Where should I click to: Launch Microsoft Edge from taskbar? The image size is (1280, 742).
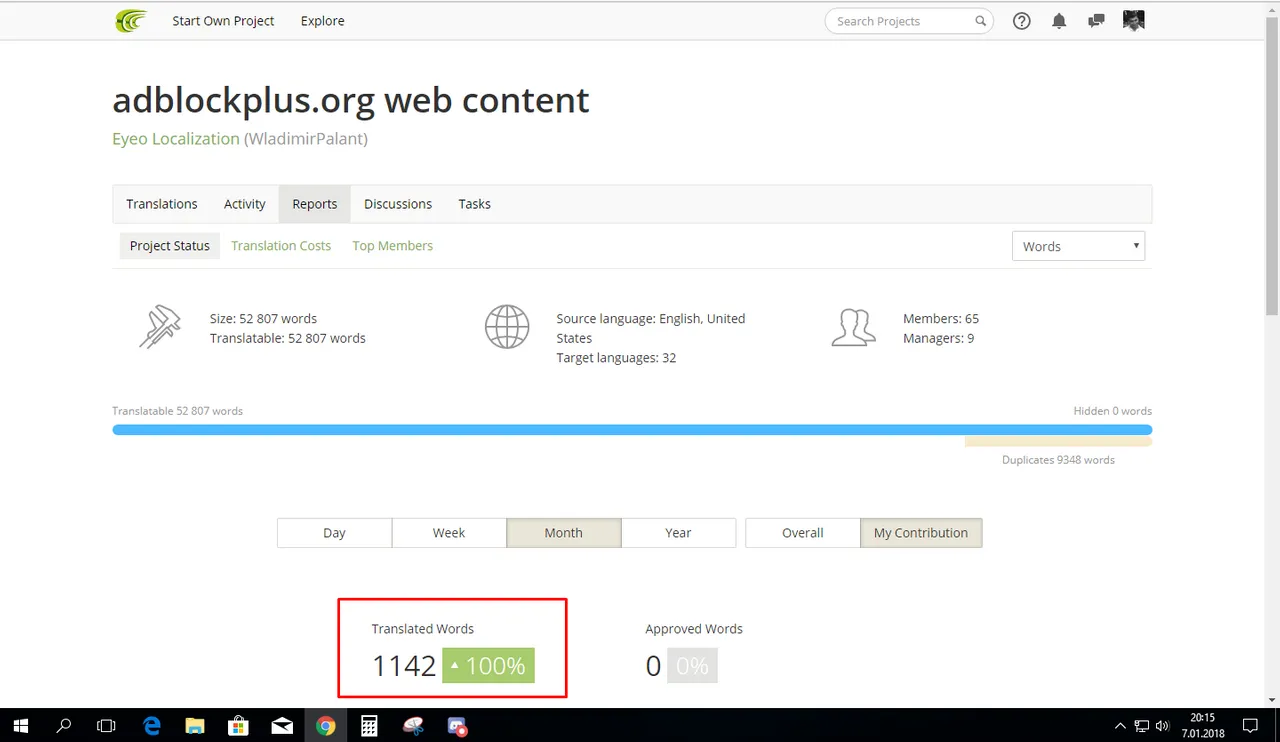click(x=152, y=726)
